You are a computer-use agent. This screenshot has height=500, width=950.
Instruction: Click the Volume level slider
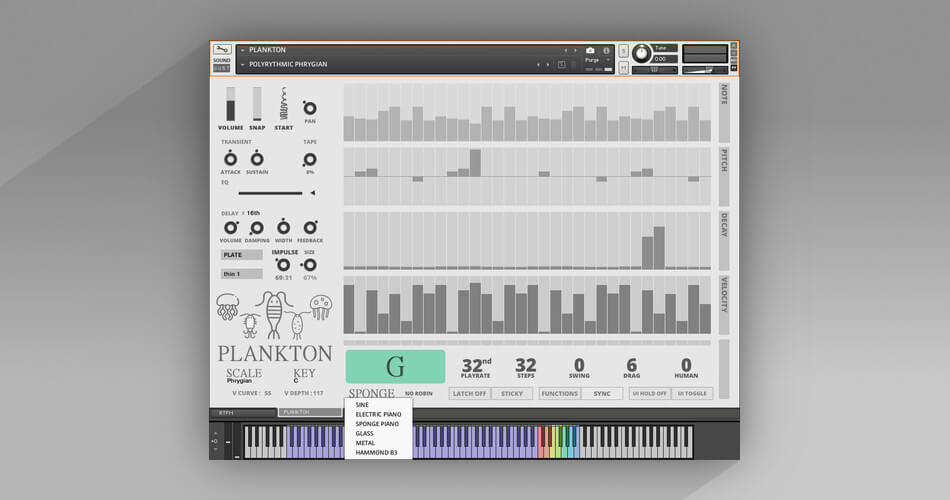coord(230,104)
